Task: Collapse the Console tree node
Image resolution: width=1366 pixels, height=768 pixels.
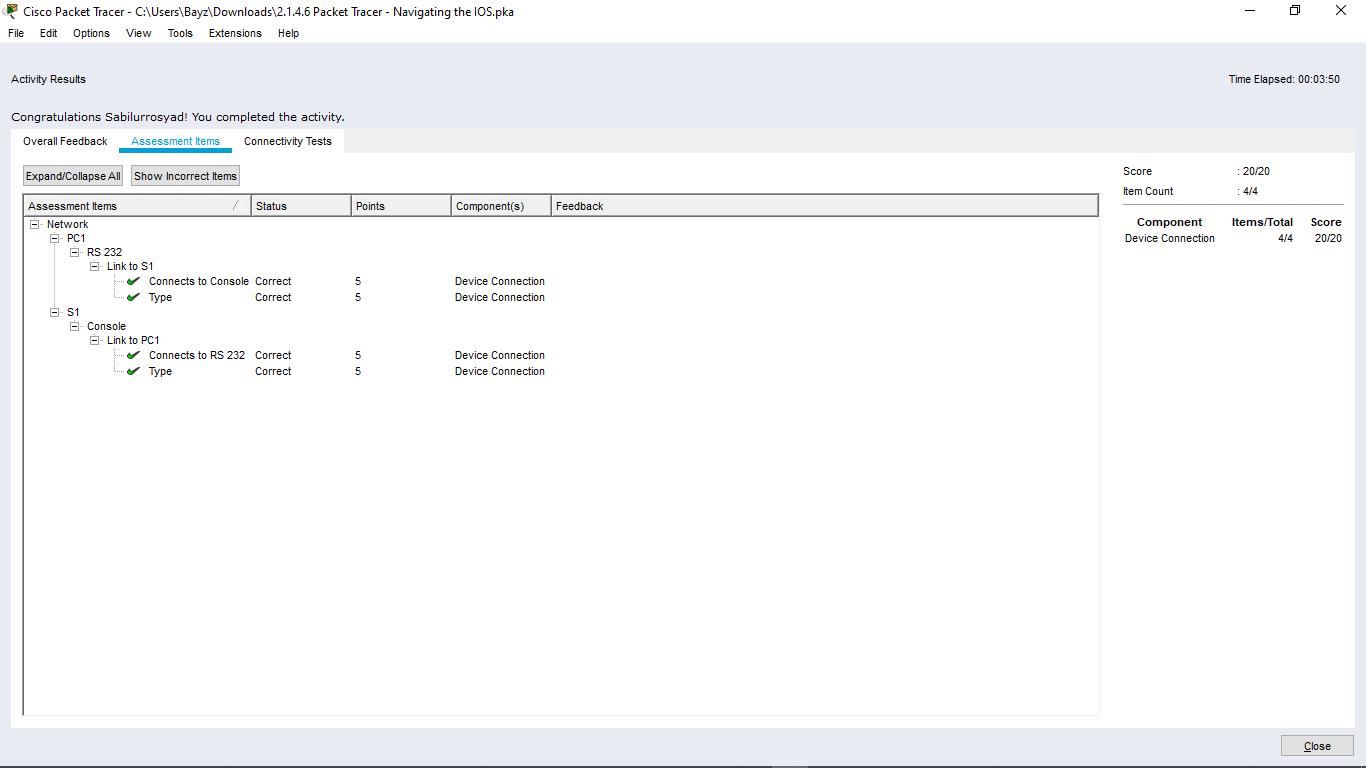Action: pos(75,326)
